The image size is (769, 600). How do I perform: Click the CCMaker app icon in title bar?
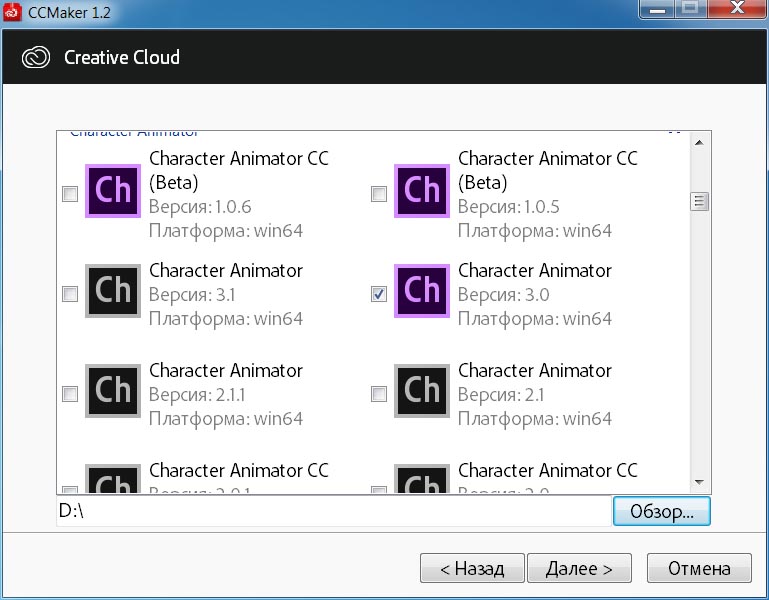coord(12,12)
